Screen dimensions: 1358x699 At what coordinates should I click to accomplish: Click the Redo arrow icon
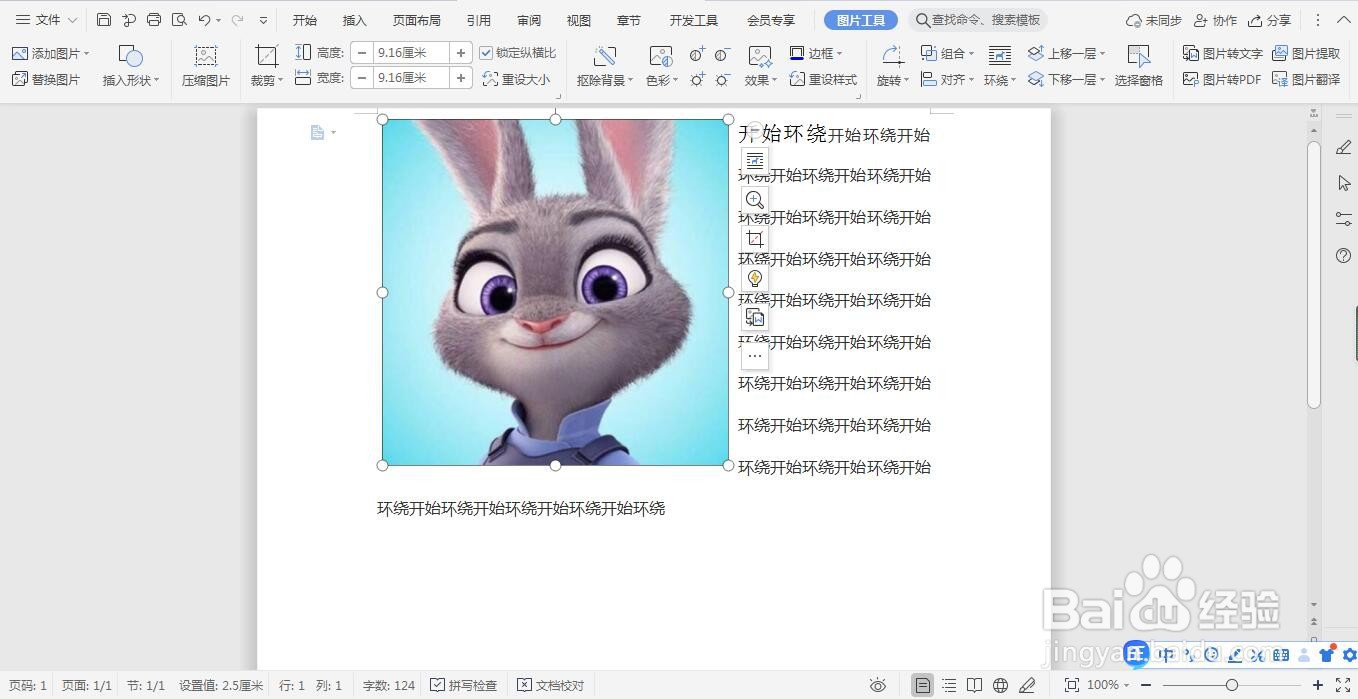pyautogui.click(x=237, y=20)
